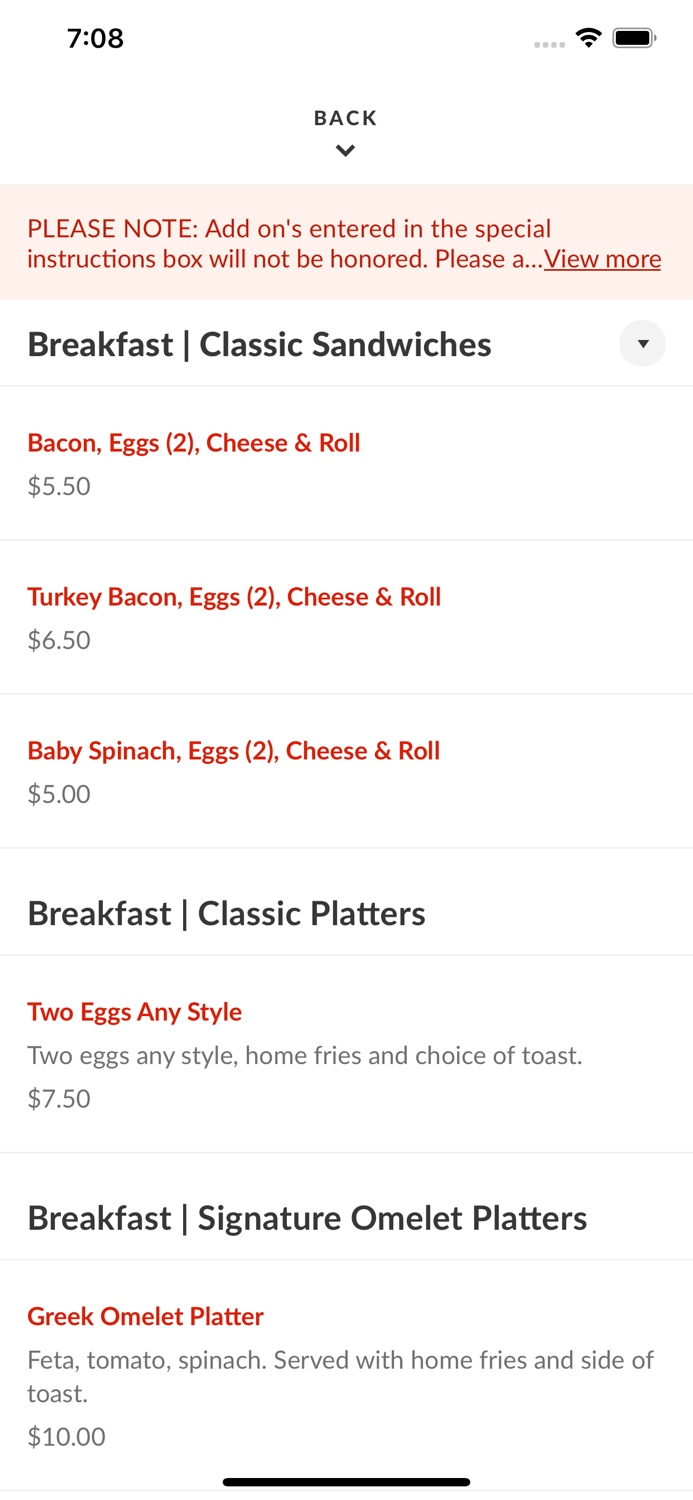Viewport: 693px width, 1500px height.
Task: Click the Breakfast Classic Platters header
Action: (x=226, y=913)
